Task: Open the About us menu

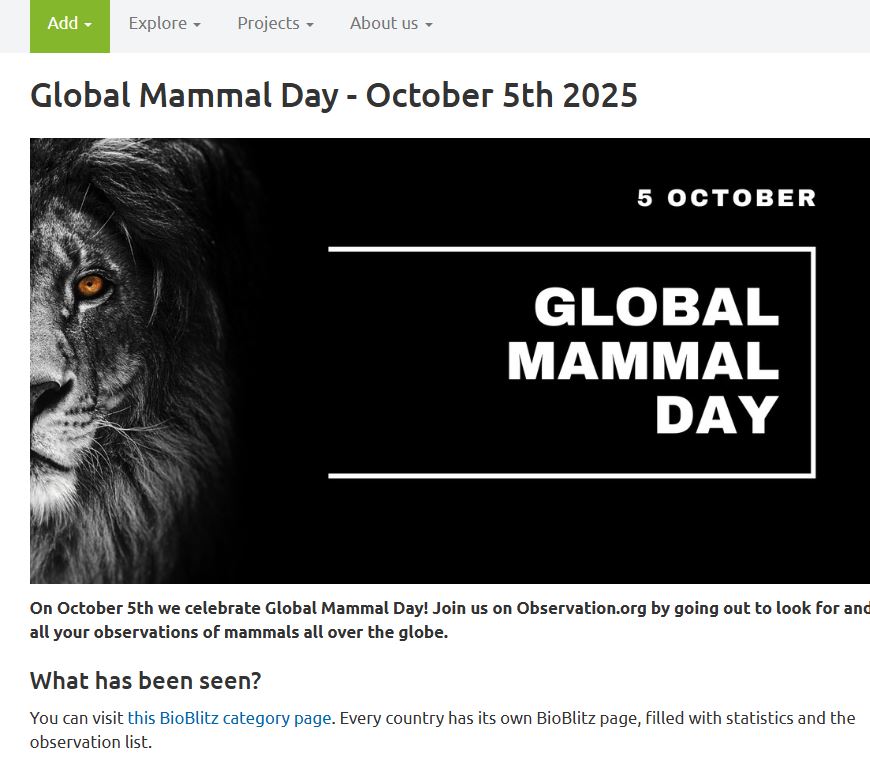Action: click(x=390, y=24)
